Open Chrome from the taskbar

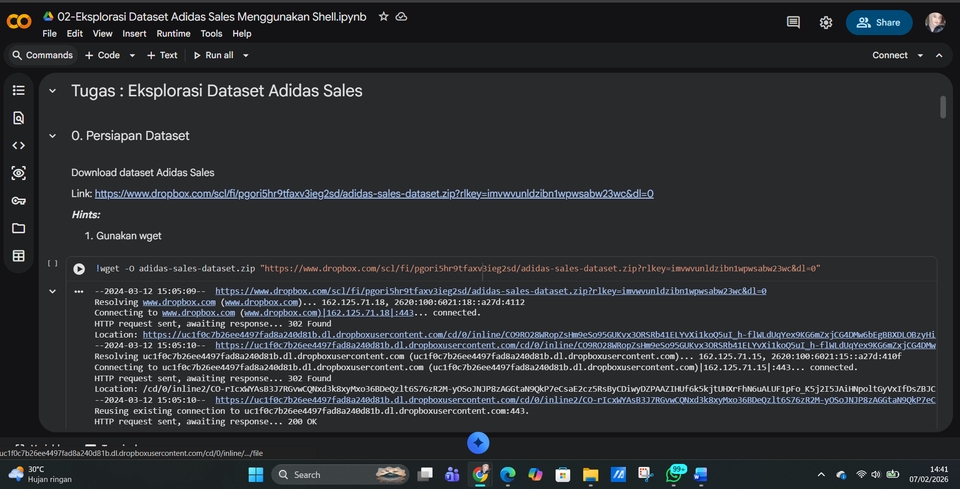pos(480,474)
